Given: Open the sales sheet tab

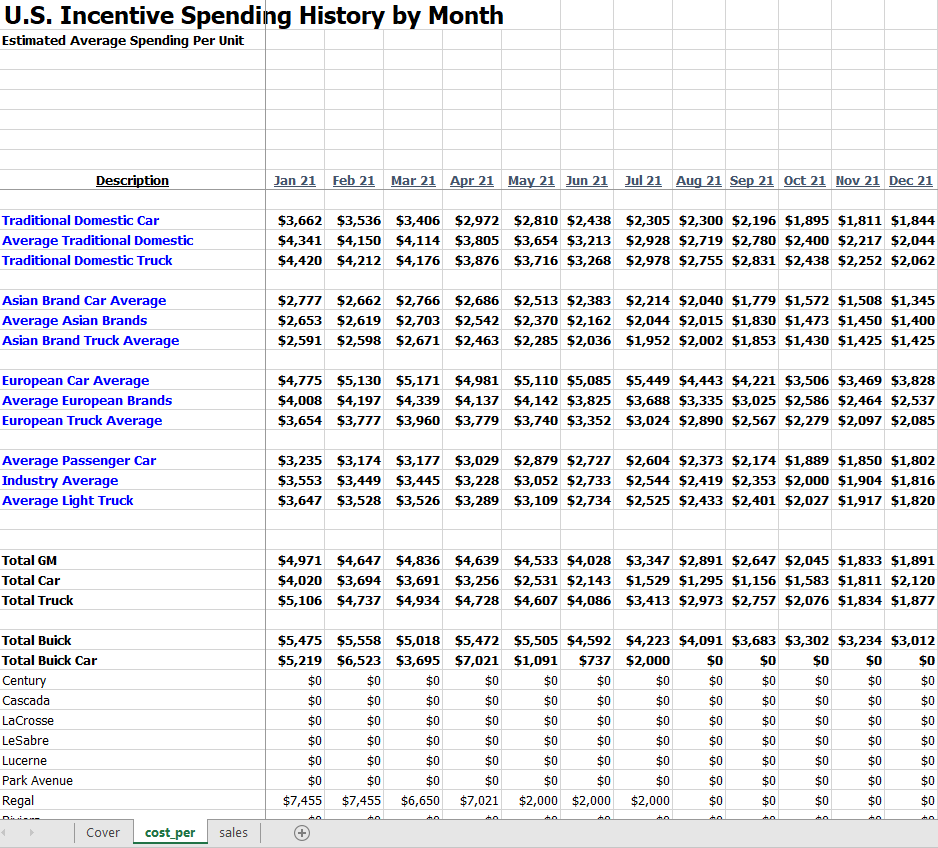Looking at the screenshot, I should 233,833.
